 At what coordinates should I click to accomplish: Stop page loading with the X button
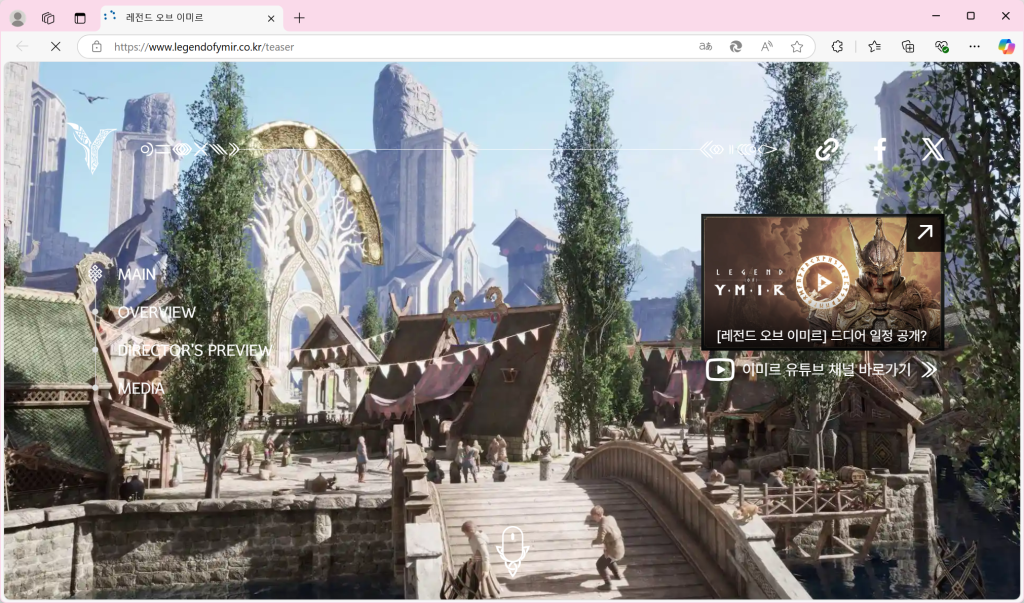56,46
